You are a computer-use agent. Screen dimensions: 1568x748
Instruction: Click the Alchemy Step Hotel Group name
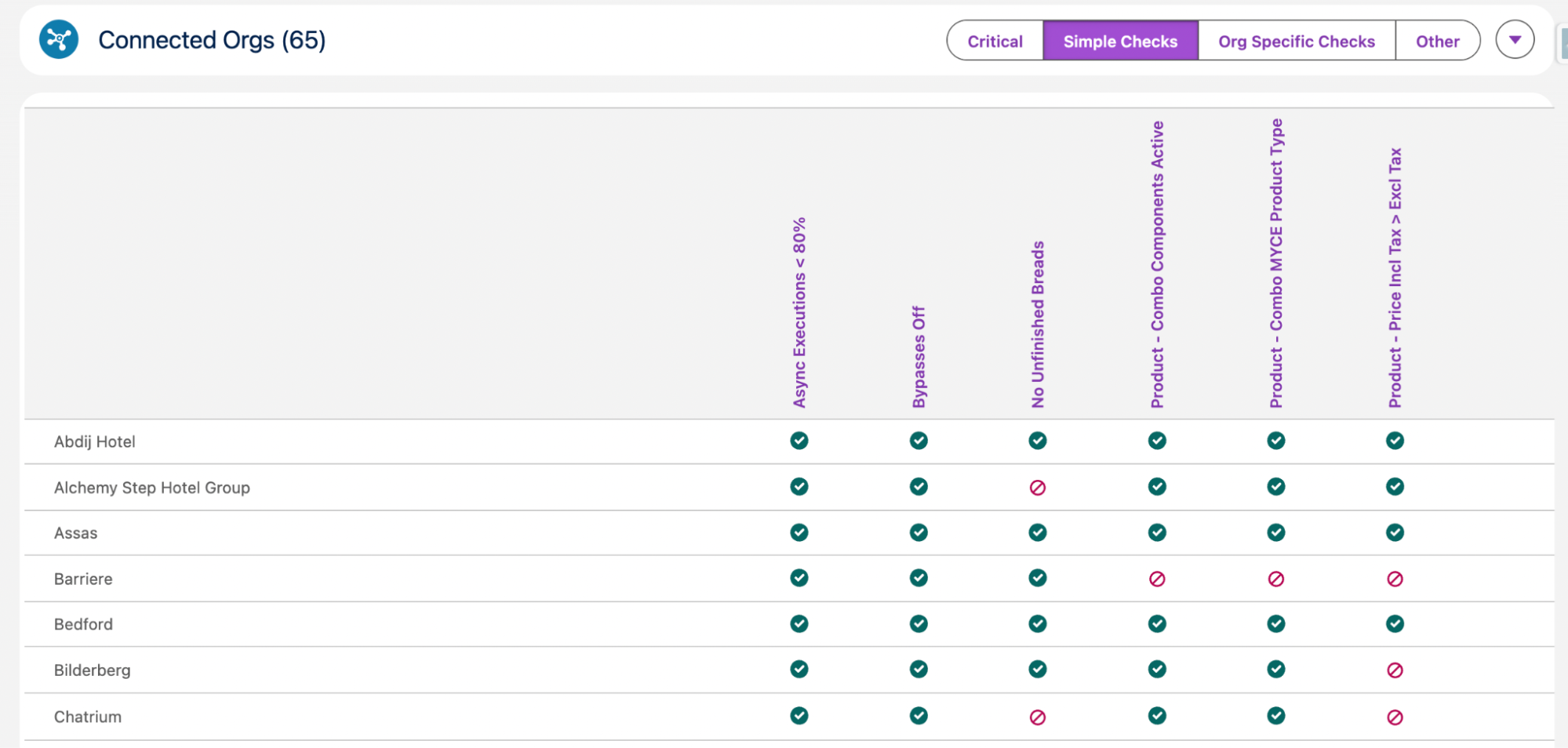tap(152, 487)
